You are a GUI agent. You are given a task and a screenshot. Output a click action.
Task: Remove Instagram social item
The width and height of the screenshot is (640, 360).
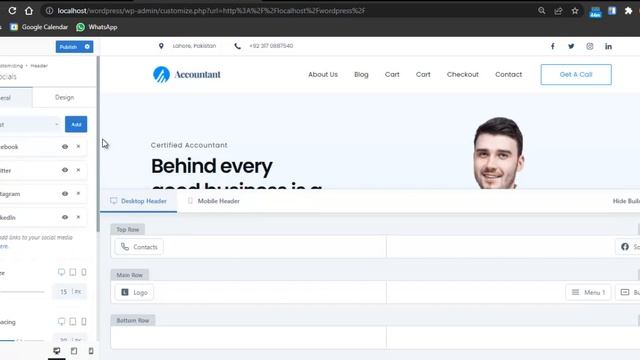[78, 193]
